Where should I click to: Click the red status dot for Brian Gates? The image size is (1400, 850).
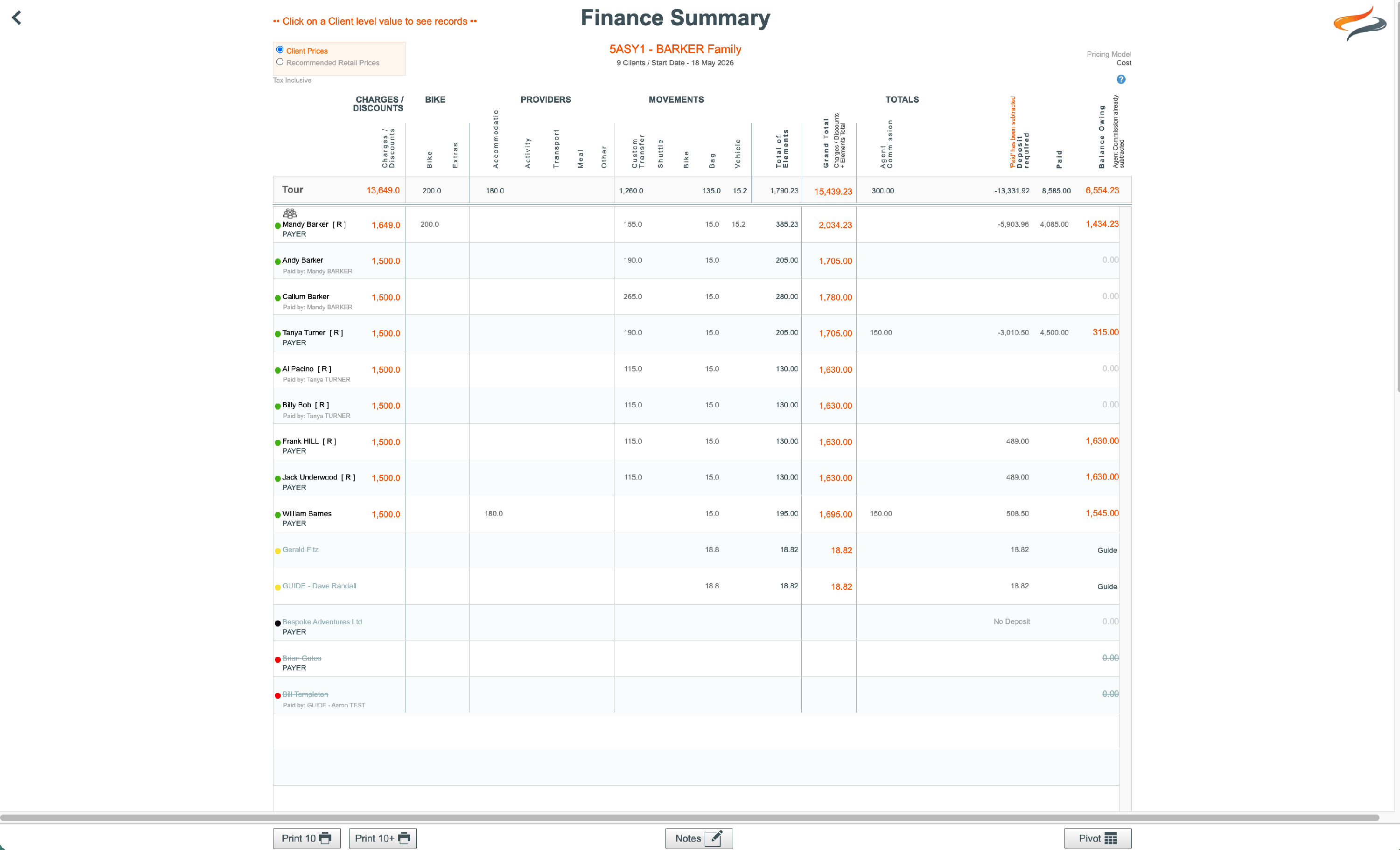(278, 660)
